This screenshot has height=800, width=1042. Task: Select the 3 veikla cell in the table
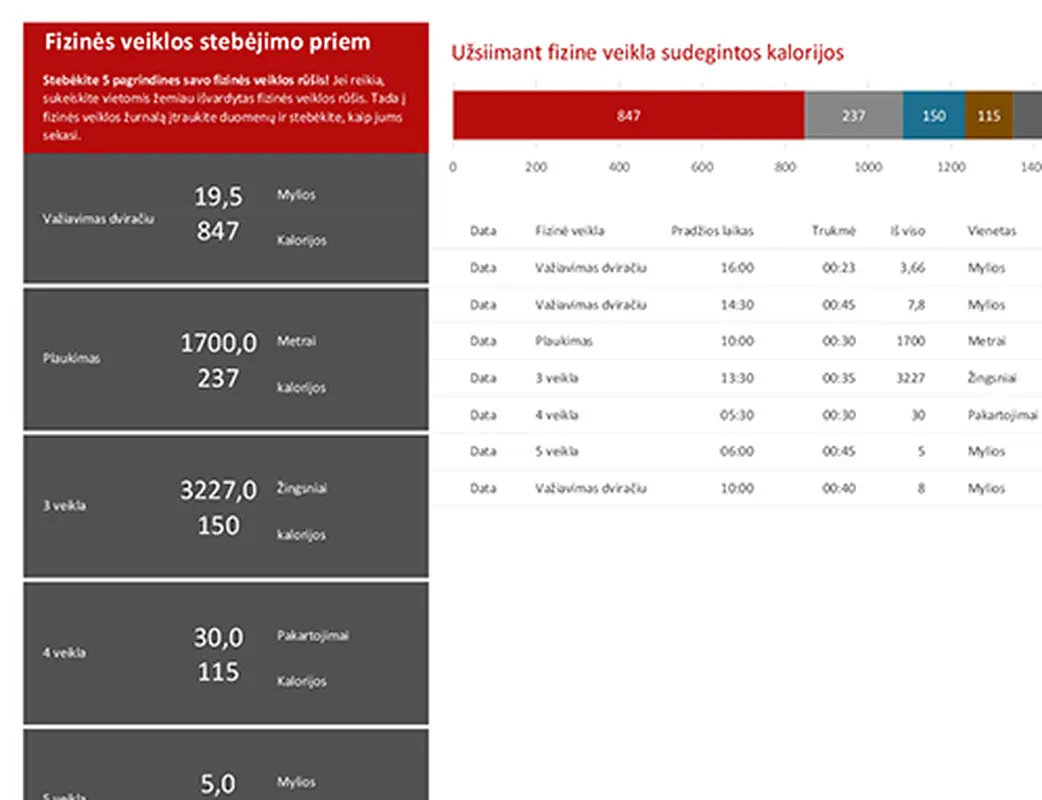pyautogui.click(x=557, y=378)
